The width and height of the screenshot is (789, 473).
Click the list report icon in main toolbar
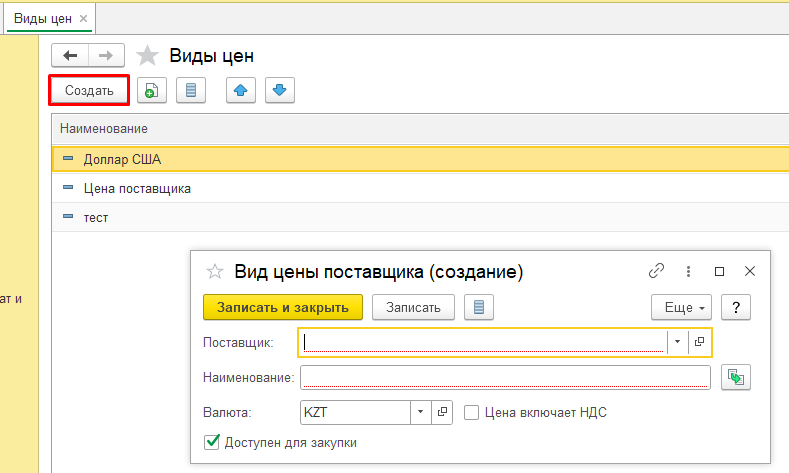click(190, 90)
